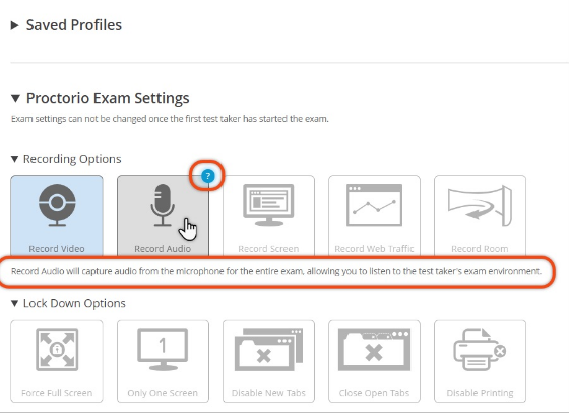Click the Record Screen monitor icon
Image resolution: width=569 pixels, height=413 pixels.
pyautogui.click(x=269, y=205)
